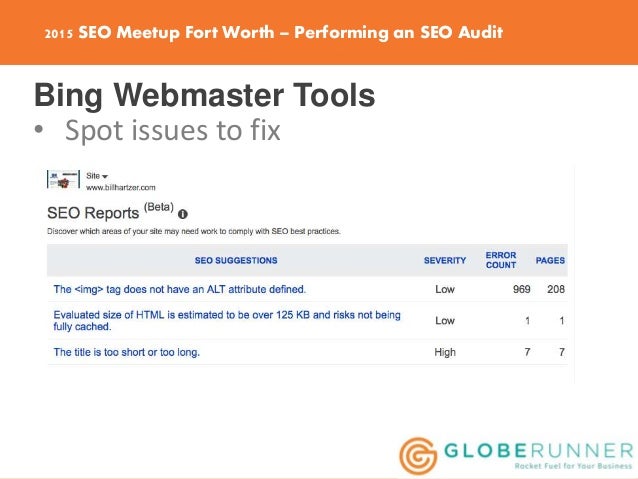Click Low severity in ALT attribute row
Image resolution: width=638 pixels, height=479 pixels.
pos(445,289)
